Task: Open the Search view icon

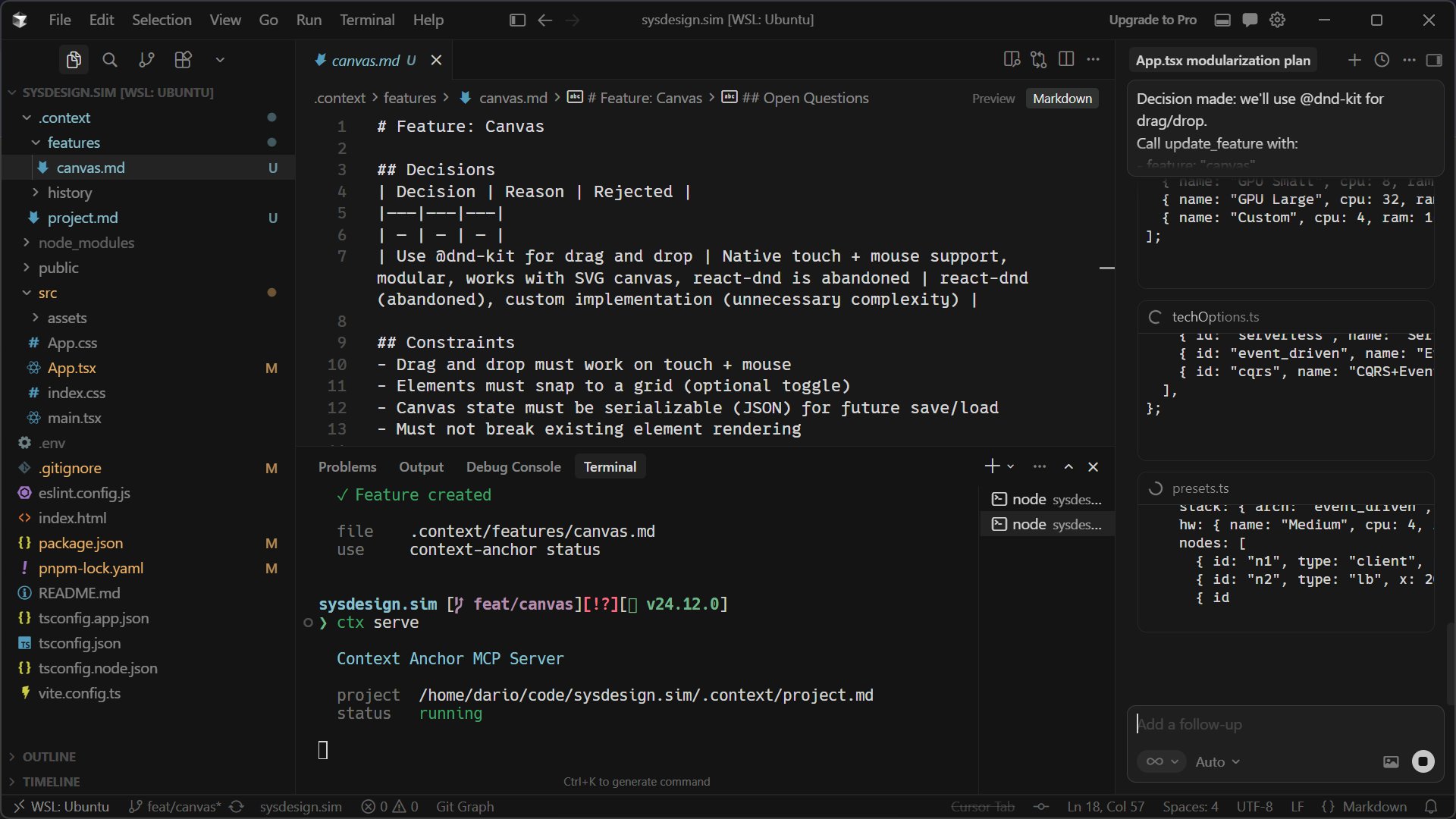Action: (110, 60)
